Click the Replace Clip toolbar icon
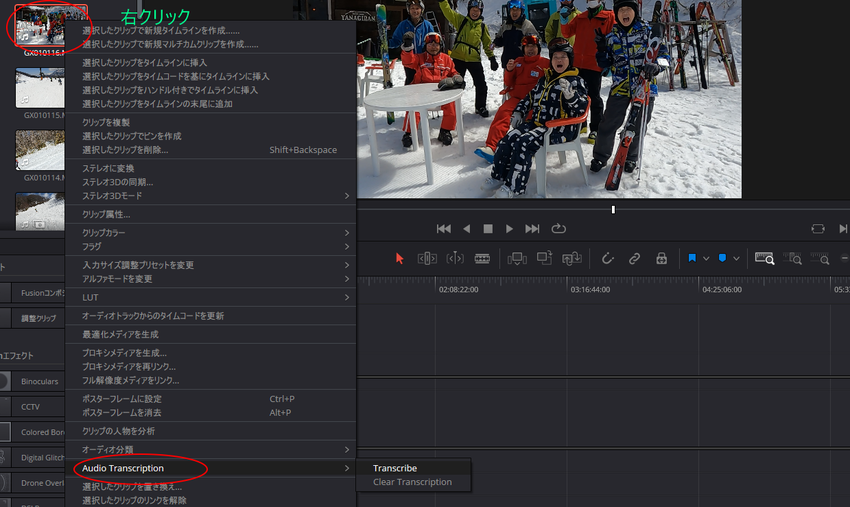The height and width of the screenshot is (507, 850). click(x=571, y=259)
